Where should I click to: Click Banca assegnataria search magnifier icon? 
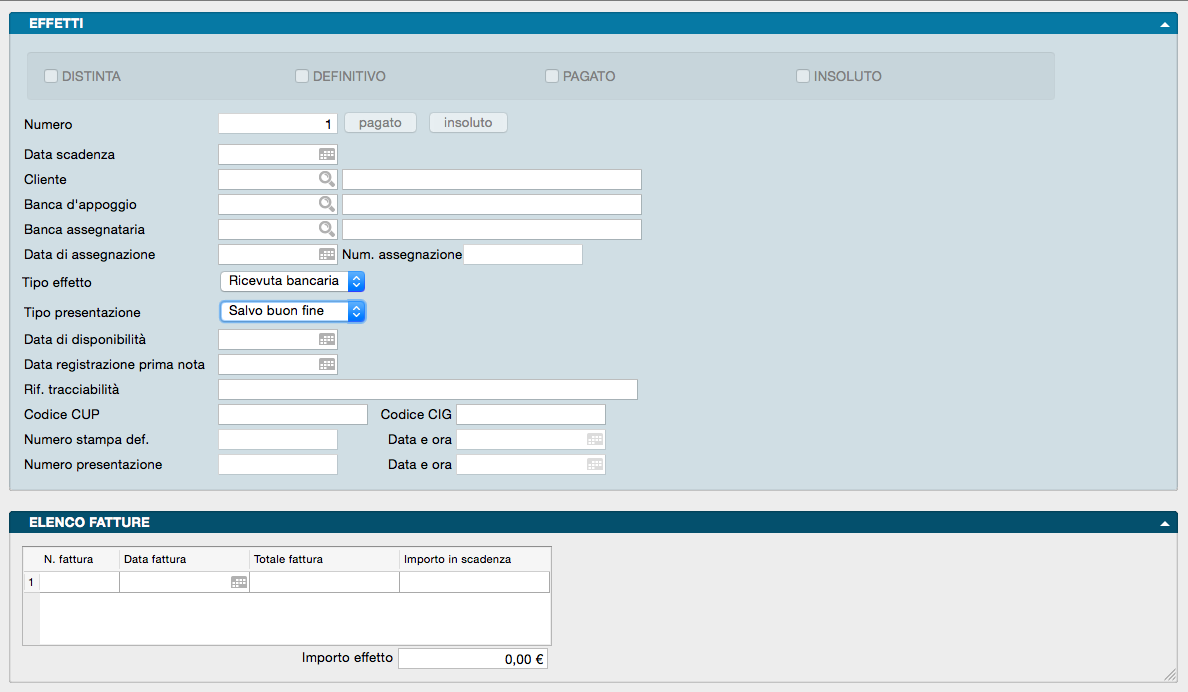[327, 229]
